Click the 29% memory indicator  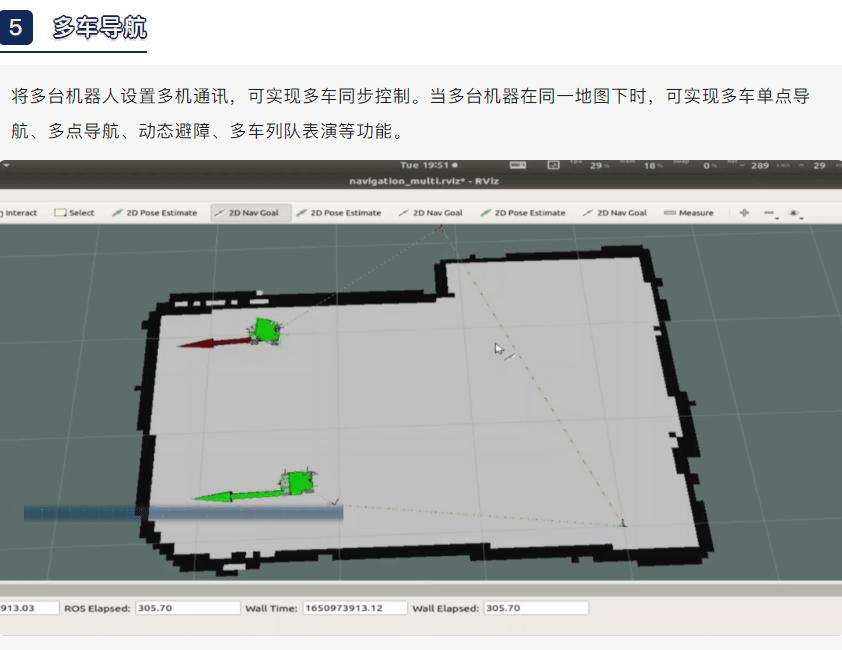point(597,163)
